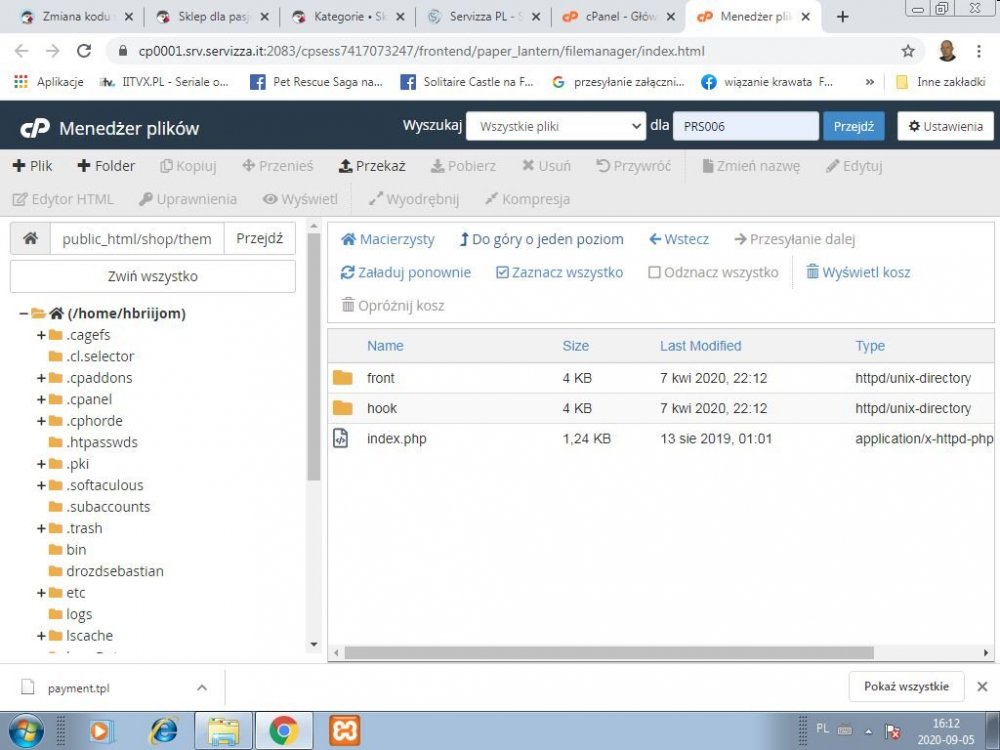Click Przesyłanie dalej forward link
Screen dimensions: 1000x750
click(x=795, y=239)
